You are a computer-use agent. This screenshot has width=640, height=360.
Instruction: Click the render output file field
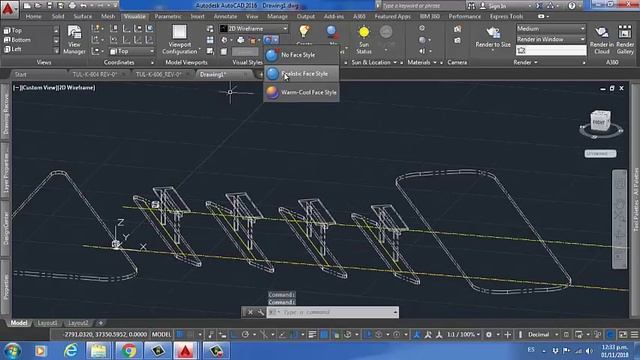tap(551, 51)
